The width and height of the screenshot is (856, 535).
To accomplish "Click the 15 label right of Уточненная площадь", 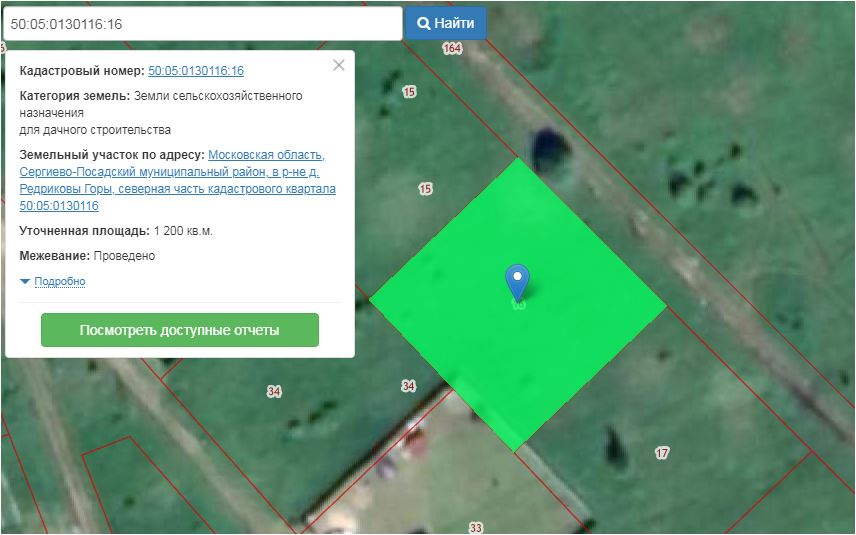I will (425, 189).
